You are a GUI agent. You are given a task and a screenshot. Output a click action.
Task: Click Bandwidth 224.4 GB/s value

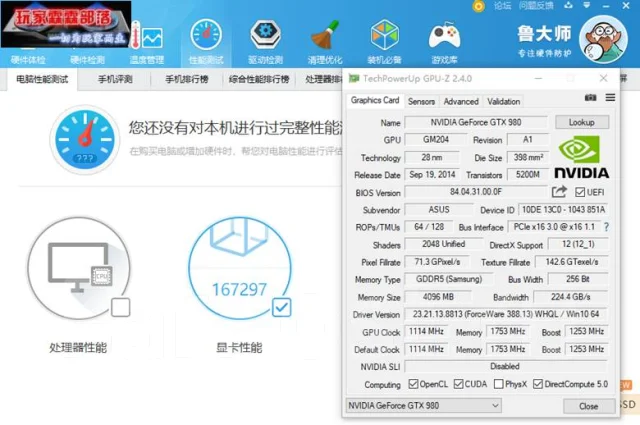[x=571, y=297]
